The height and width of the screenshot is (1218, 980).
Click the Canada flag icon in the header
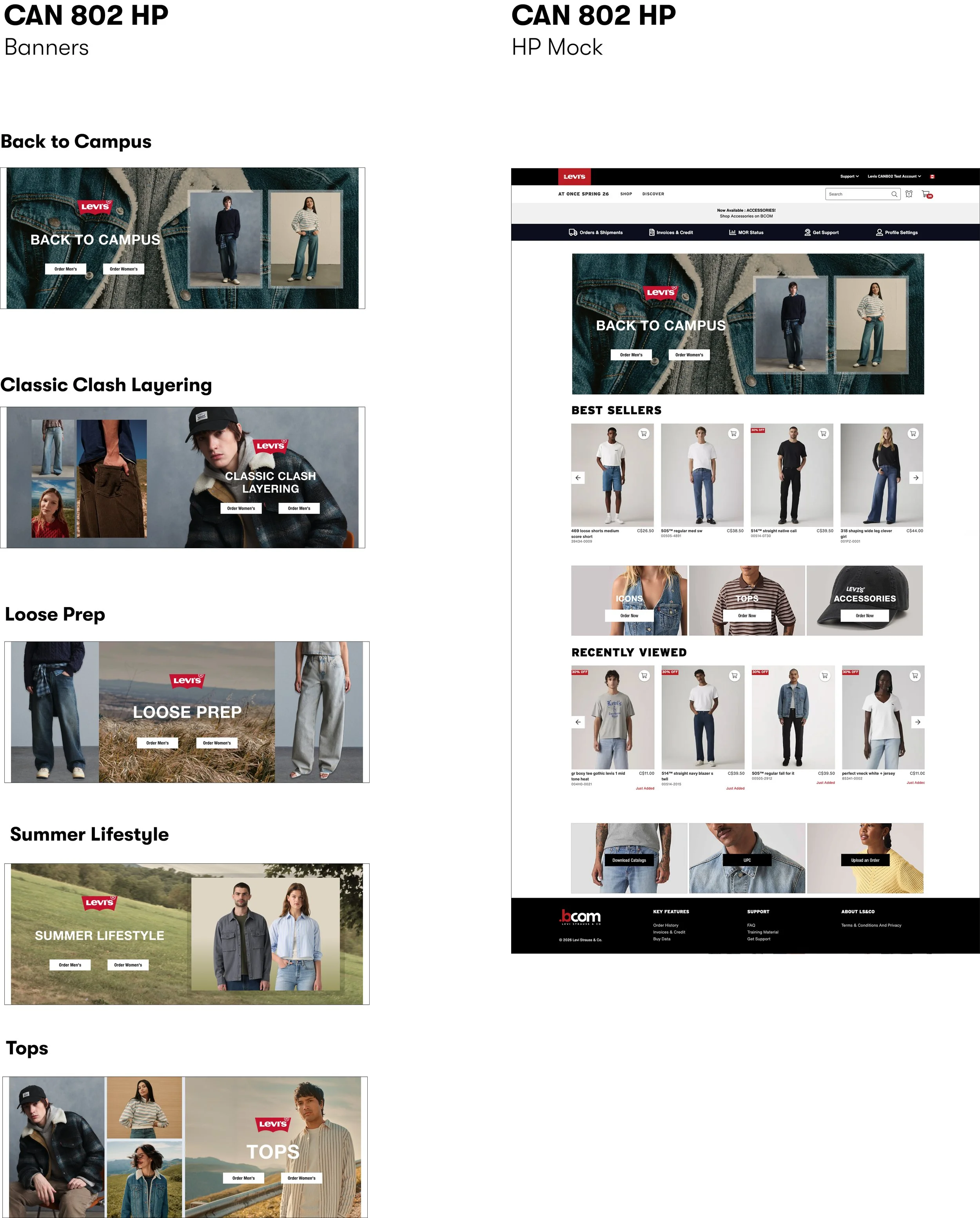tap(932, 176)
